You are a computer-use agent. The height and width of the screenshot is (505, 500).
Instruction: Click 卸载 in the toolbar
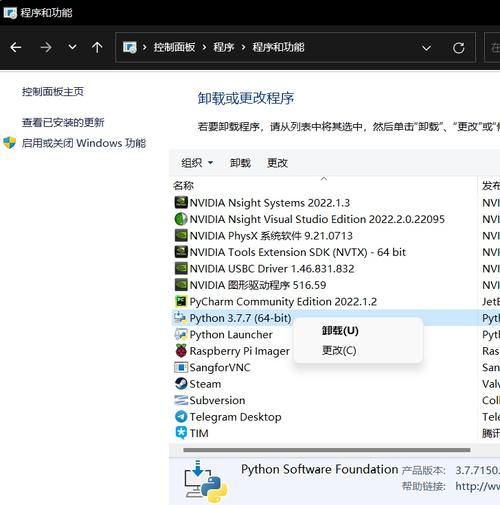pos(240,163)
